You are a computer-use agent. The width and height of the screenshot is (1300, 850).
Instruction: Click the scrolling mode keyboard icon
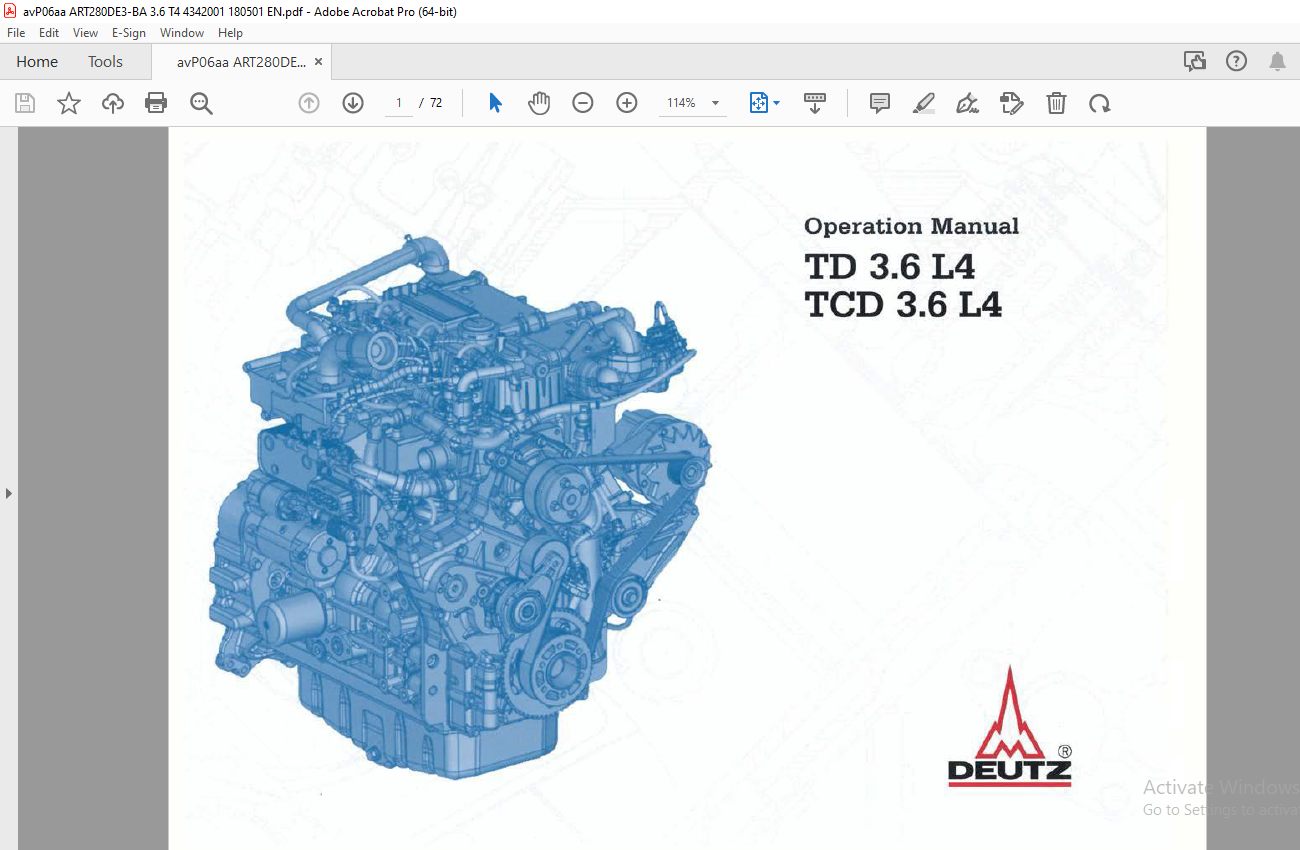point(815,103)
